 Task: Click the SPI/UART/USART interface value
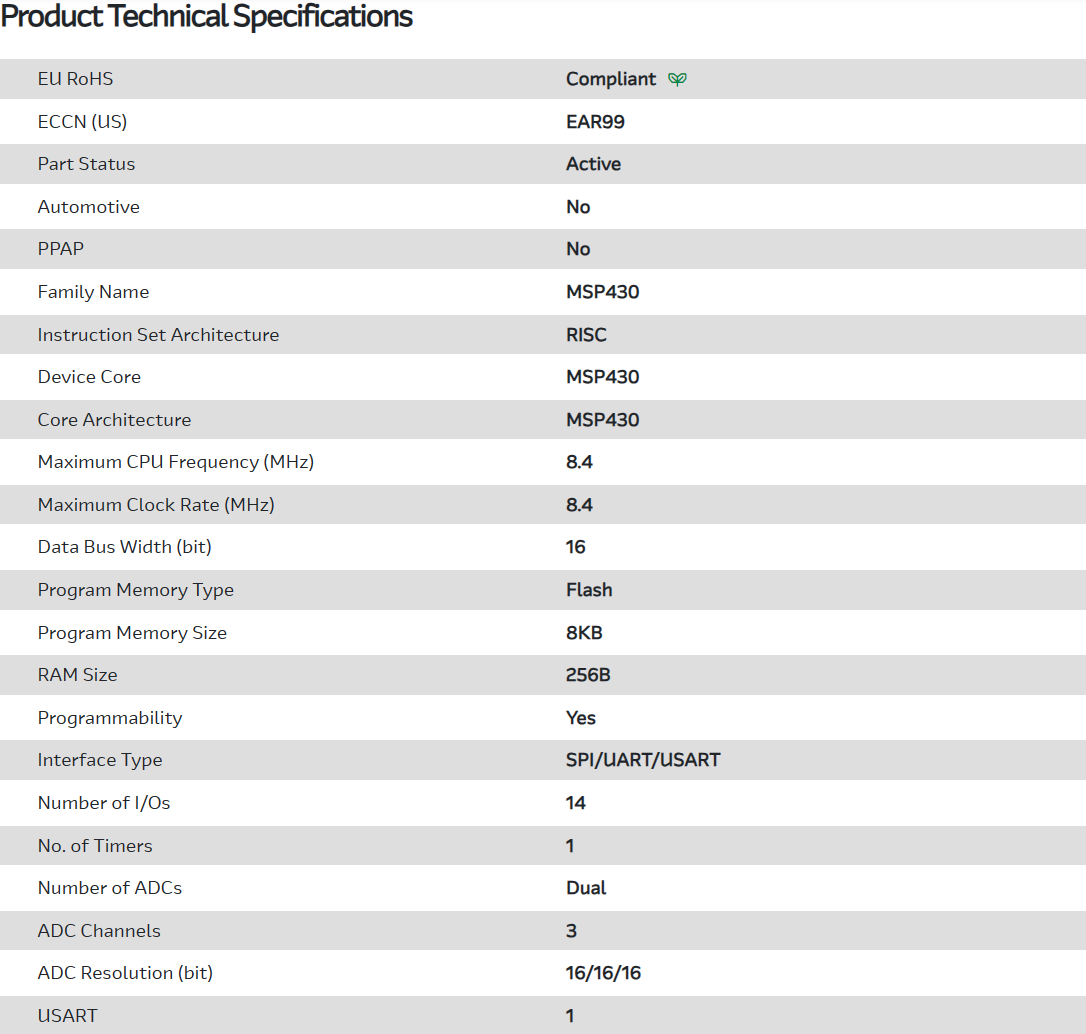point(643,760)
